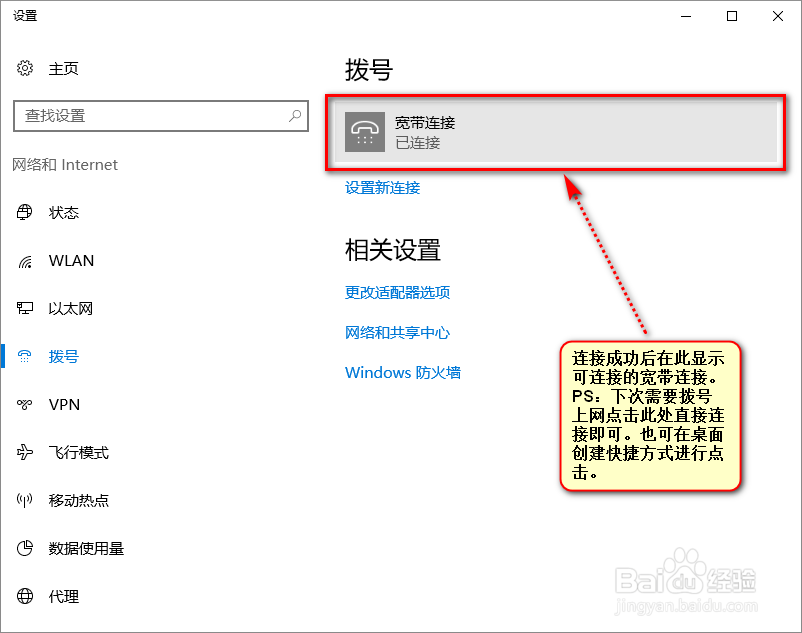Screen dimensions: 802x633
Task: Open VPN settings
Action: click(64, 404)
